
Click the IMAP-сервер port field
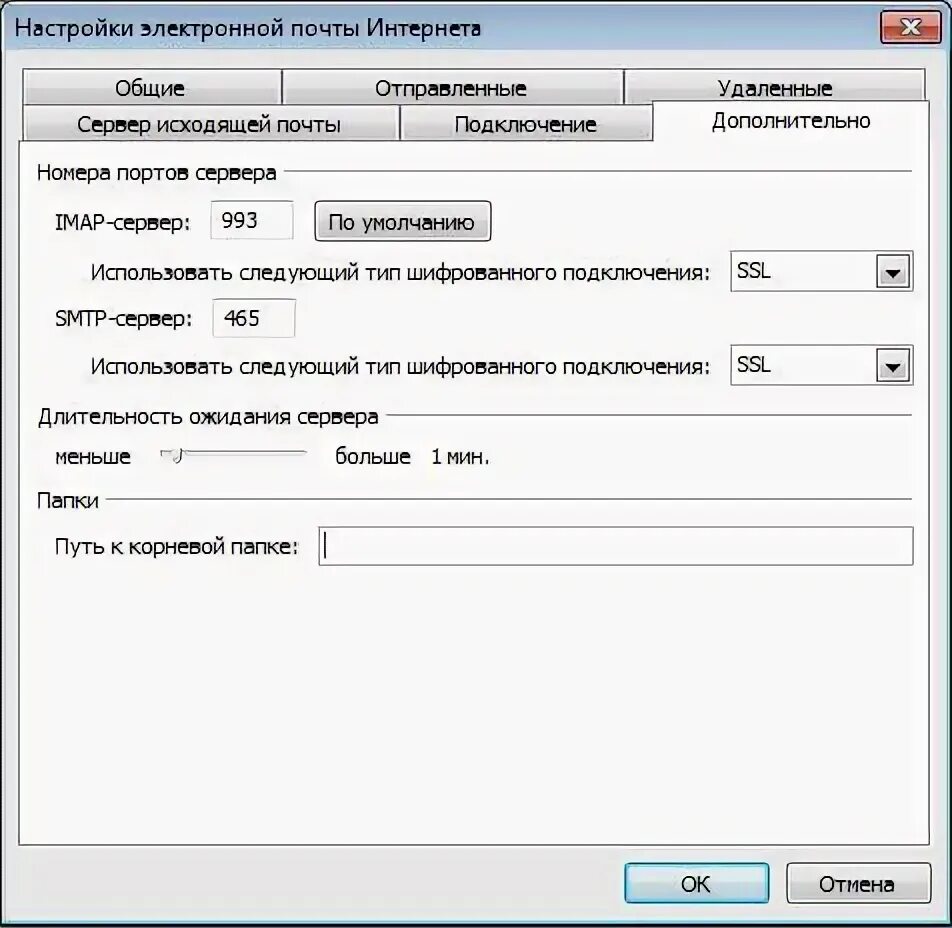252,220
